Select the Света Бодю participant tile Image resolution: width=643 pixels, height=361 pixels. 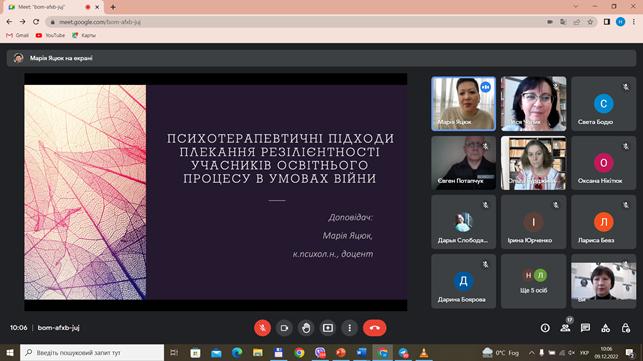[604, 104]
